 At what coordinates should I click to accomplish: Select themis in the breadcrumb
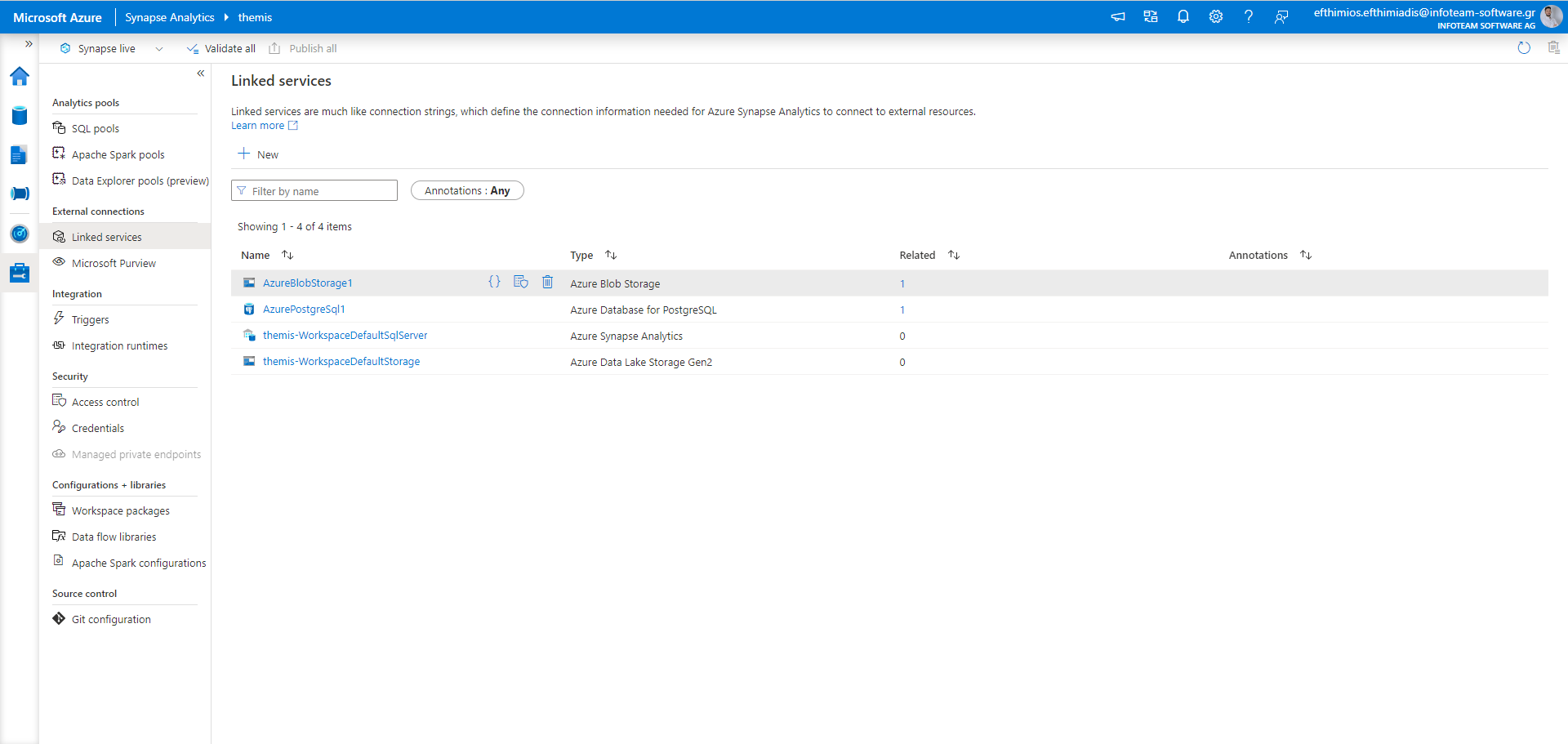[255, 16]
